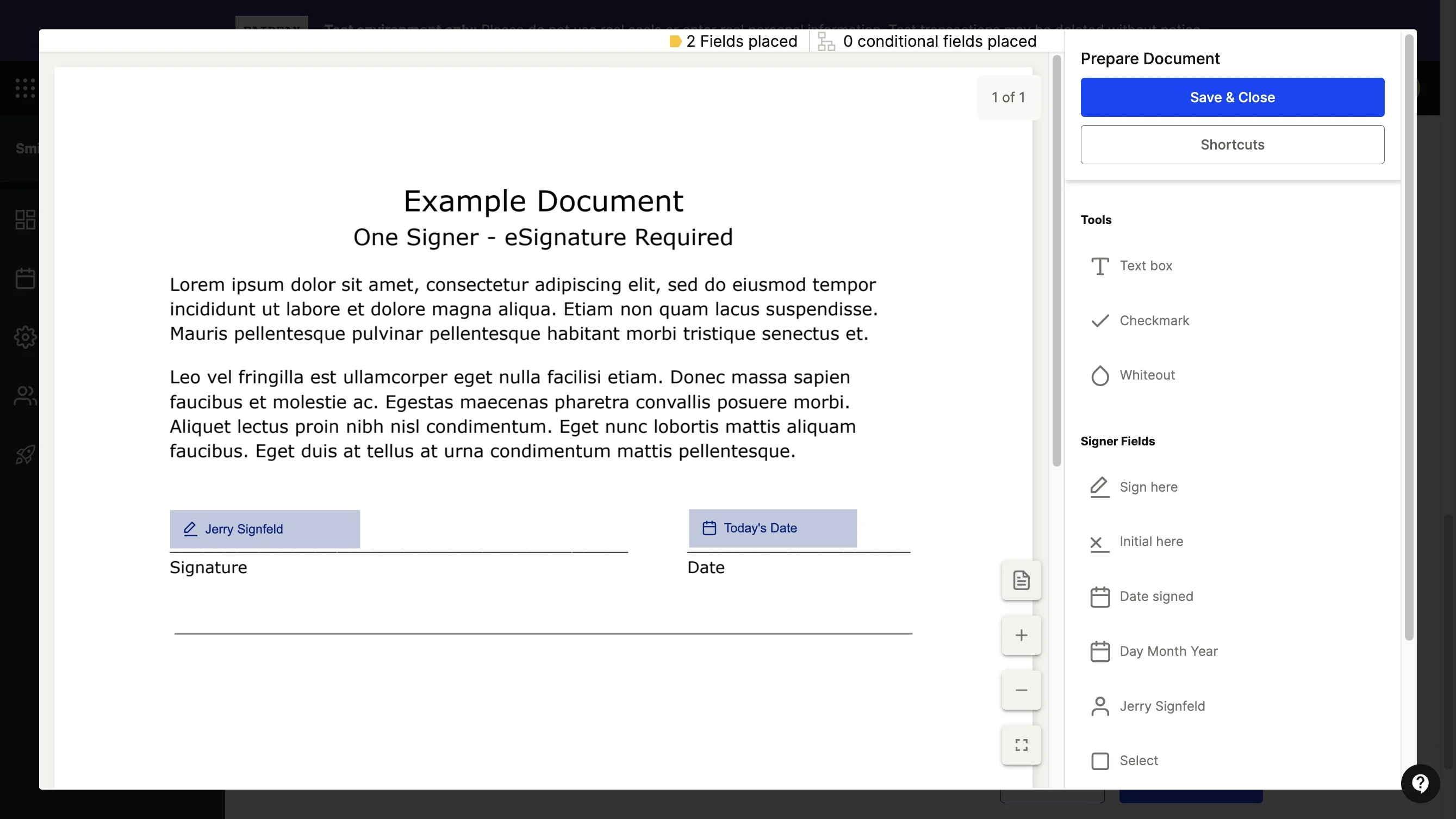Screen dimensions: 1456x819
Task: Click the yellow fields placed tag icon
Action: click(675, 42)
